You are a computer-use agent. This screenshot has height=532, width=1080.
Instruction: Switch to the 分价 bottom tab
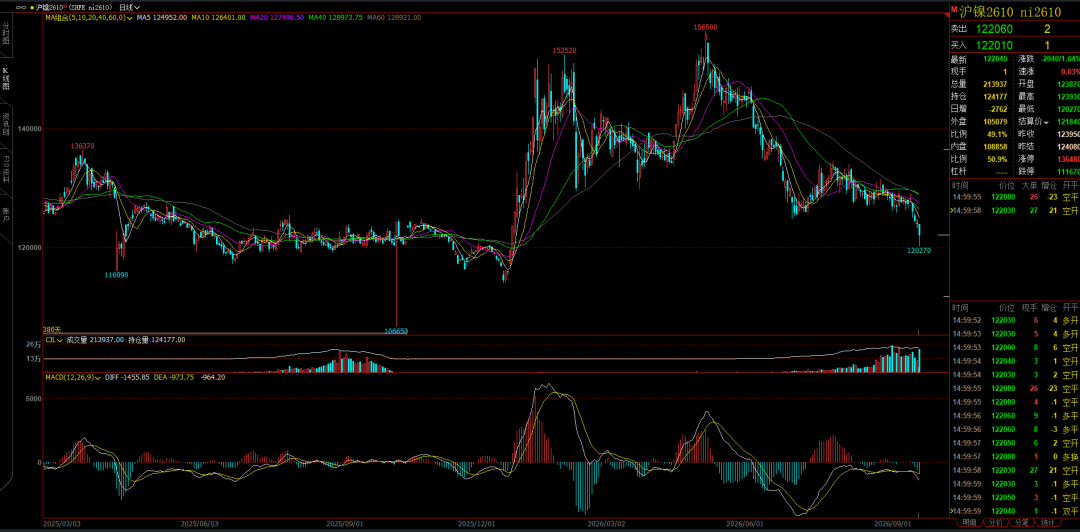point(996,524)
